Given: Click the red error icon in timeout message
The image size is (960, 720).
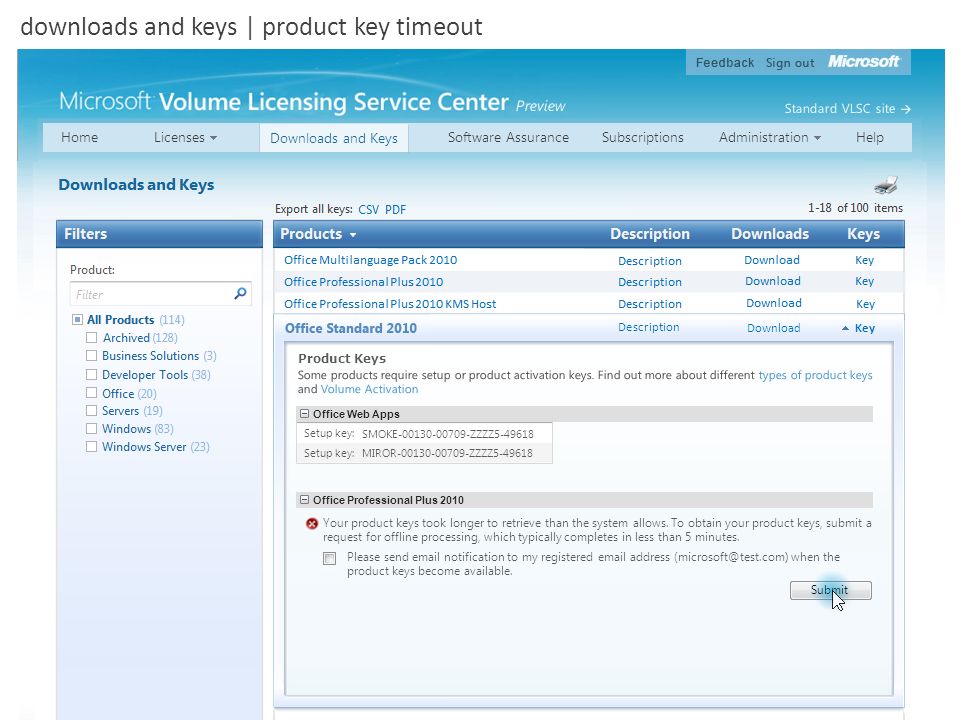Looking at the screenshot, I should 312,523.
